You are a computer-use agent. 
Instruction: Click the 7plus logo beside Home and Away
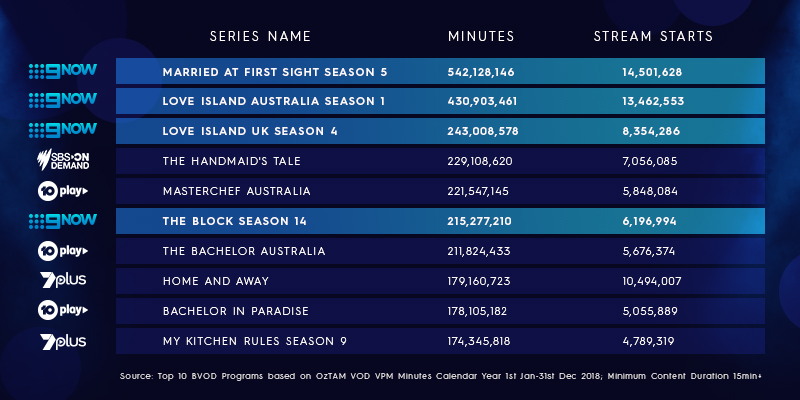[62, 281]
